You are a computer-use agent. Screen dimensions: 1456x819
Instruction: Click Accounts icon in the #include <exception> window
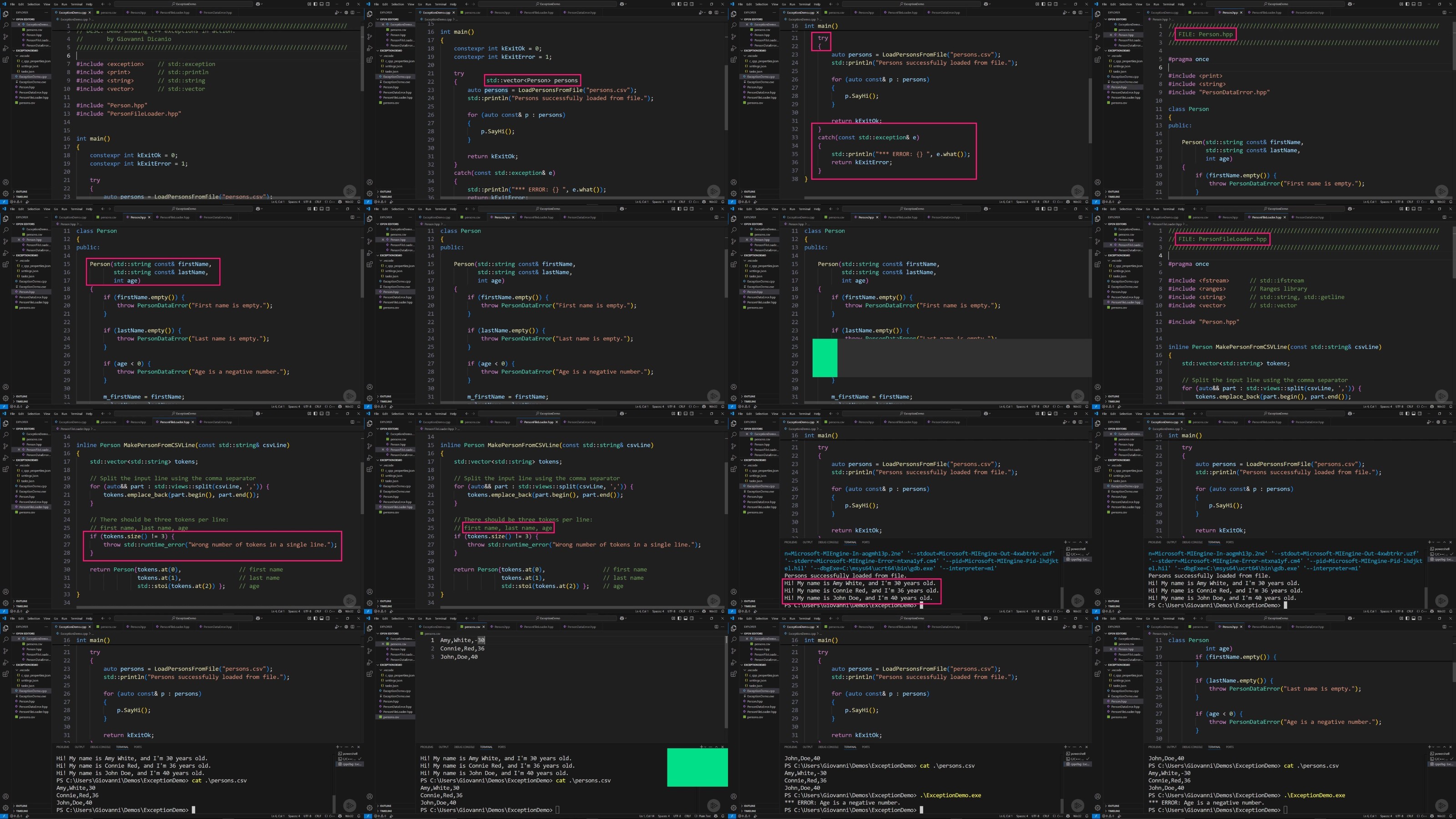pyautogui.click(x=5, y=182)
